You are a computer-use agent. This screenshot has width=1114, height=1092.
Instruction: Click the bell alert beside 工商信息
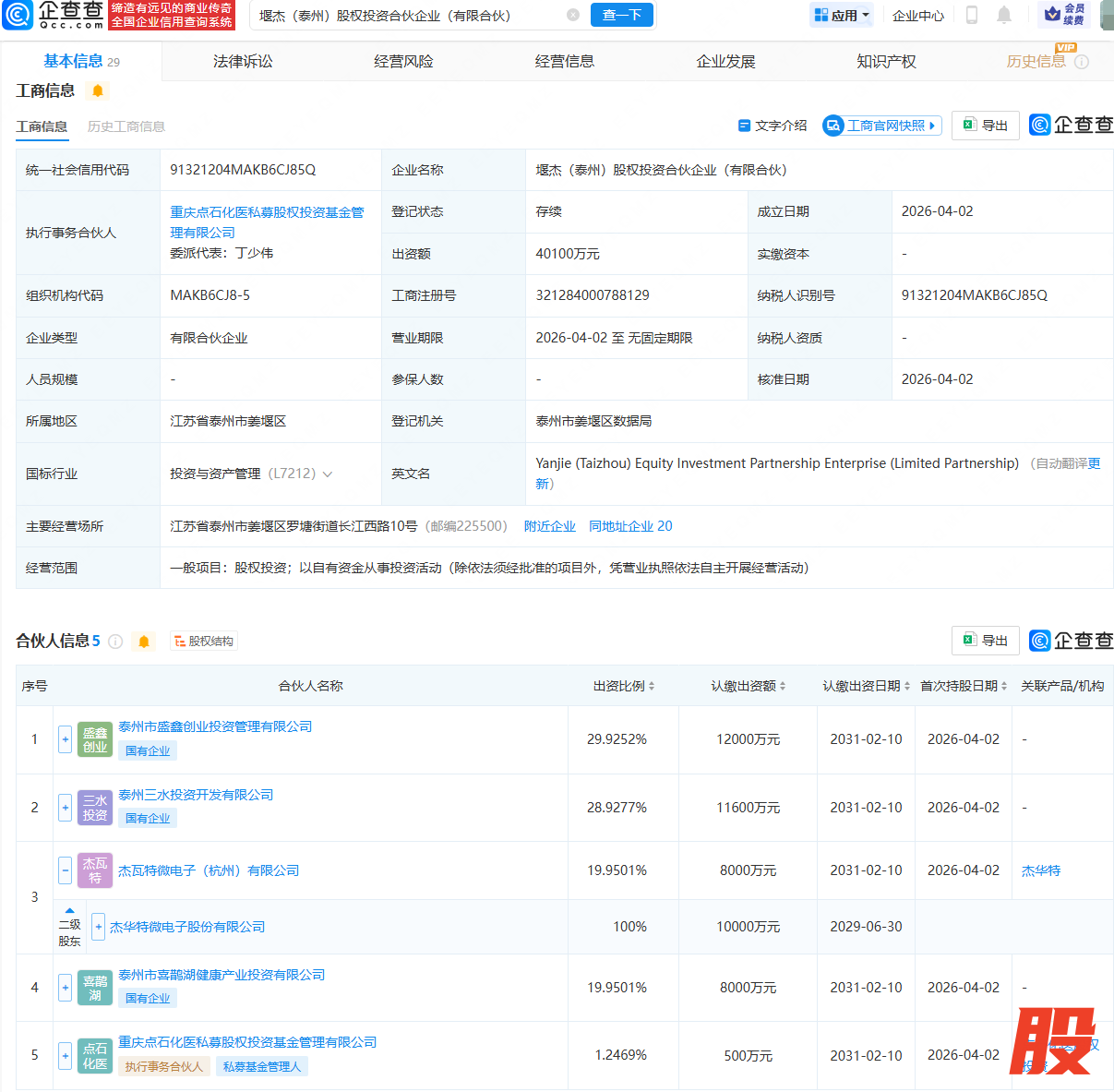coord(98,90)
